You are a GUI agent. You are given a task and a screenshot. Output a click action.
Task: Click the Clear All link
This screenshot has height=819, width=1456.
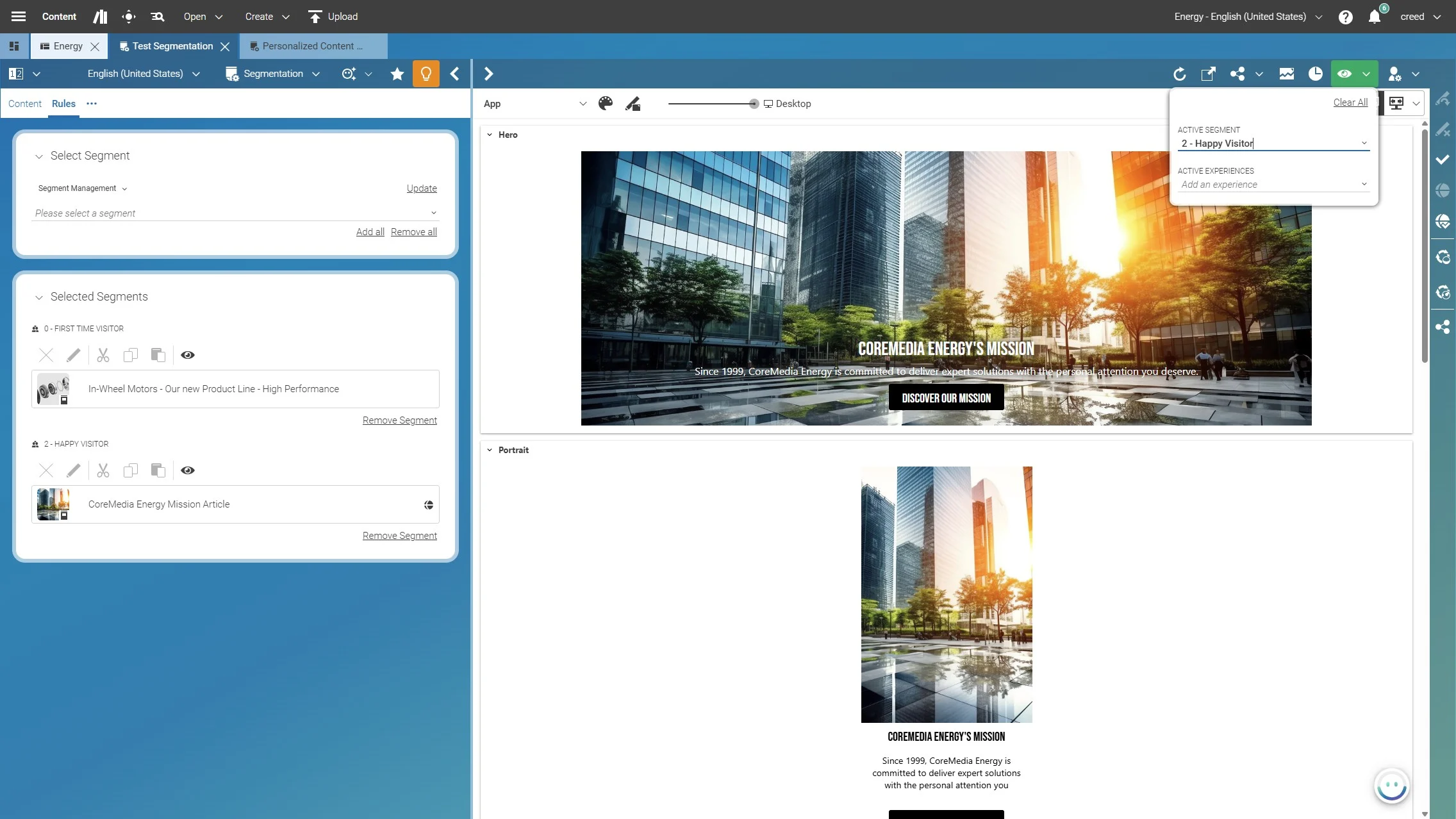[1350, 103]
